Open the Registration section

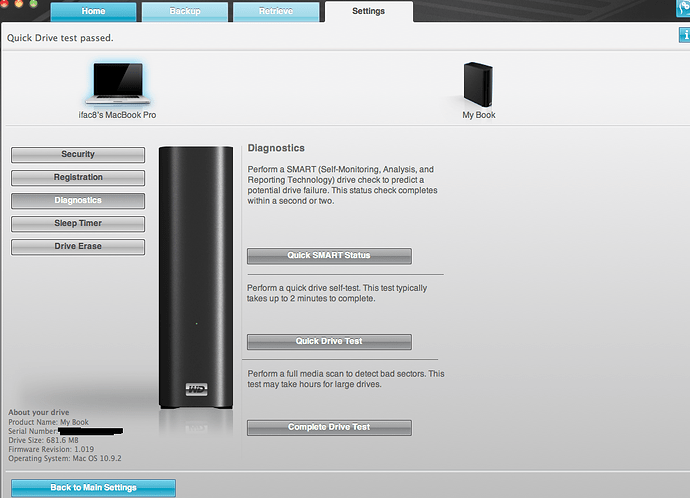(78, 177)
